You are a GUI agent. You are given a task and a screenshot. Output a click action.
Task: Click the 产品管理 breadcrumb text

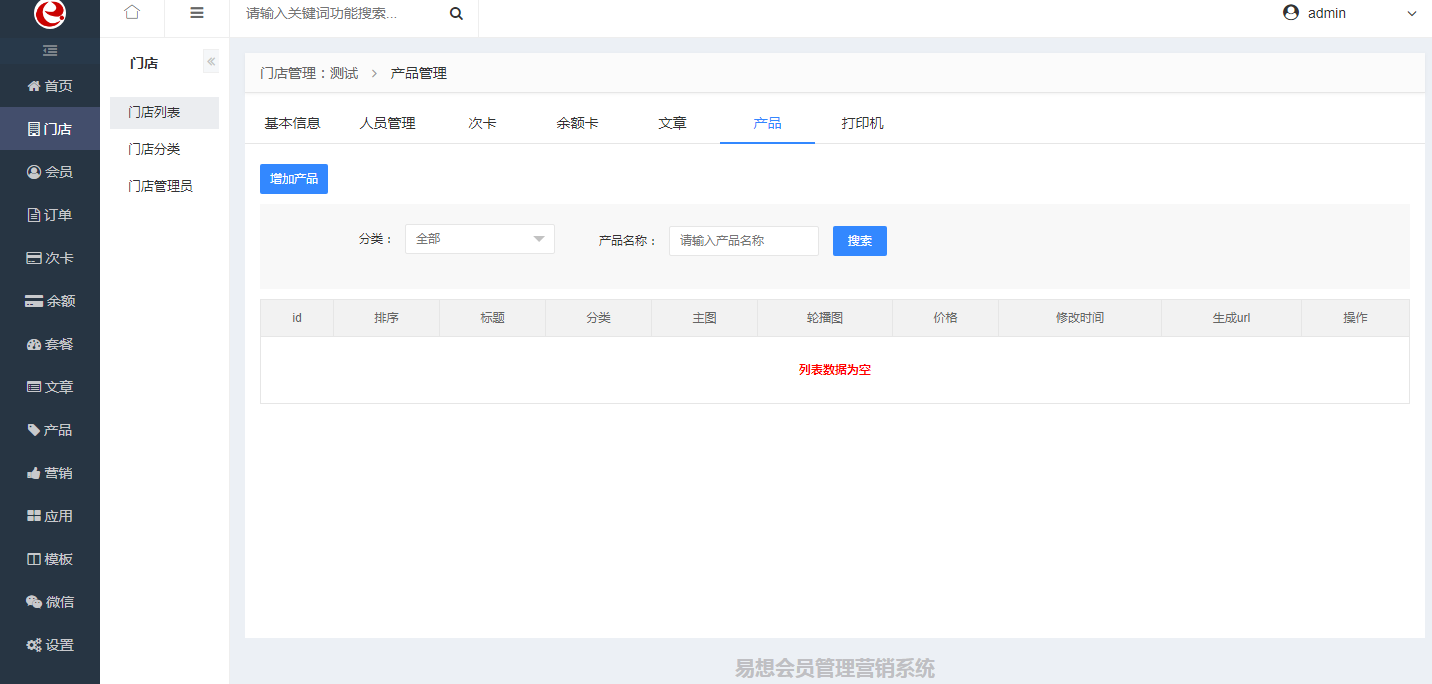[418, 73]
